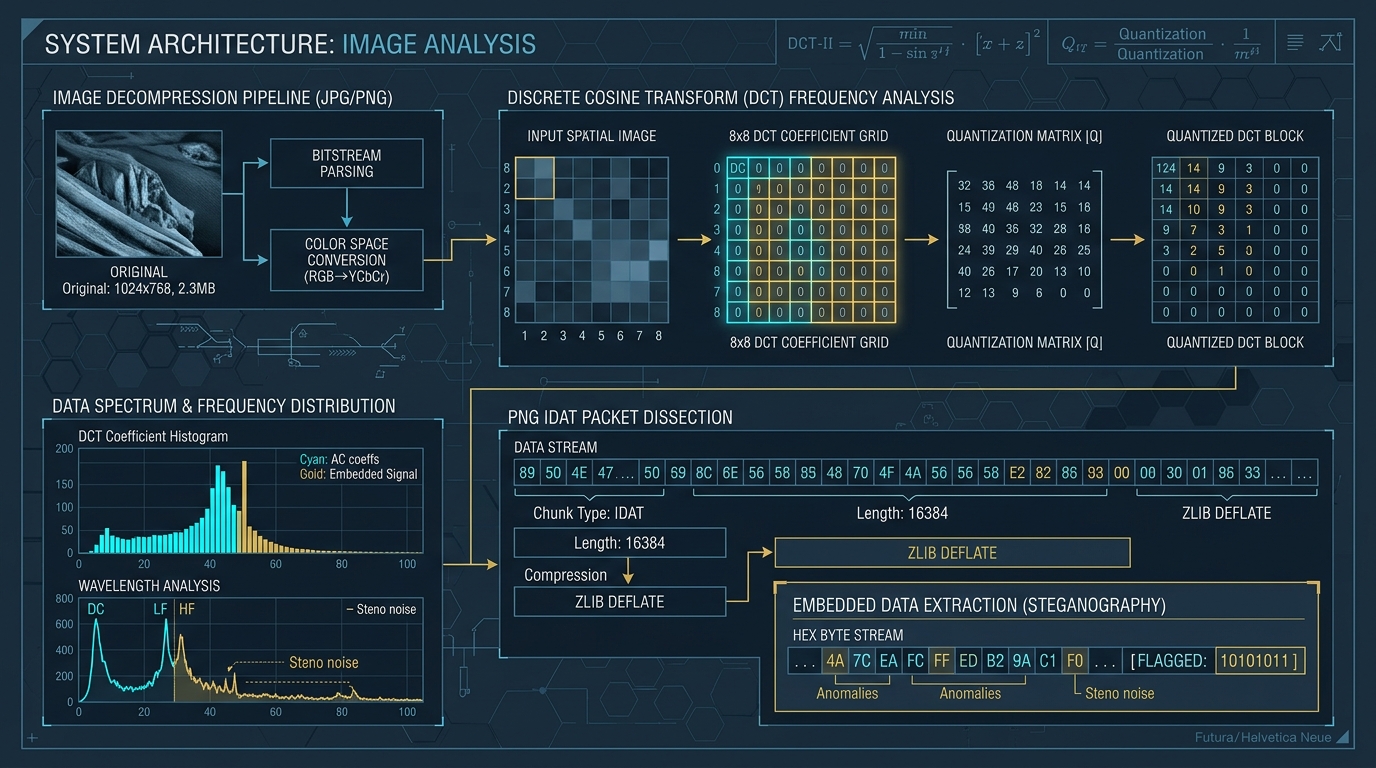Click the DC cell in the DCT coefficient grid
Viewport: 1376px width, 768px height.
point(738,168)
